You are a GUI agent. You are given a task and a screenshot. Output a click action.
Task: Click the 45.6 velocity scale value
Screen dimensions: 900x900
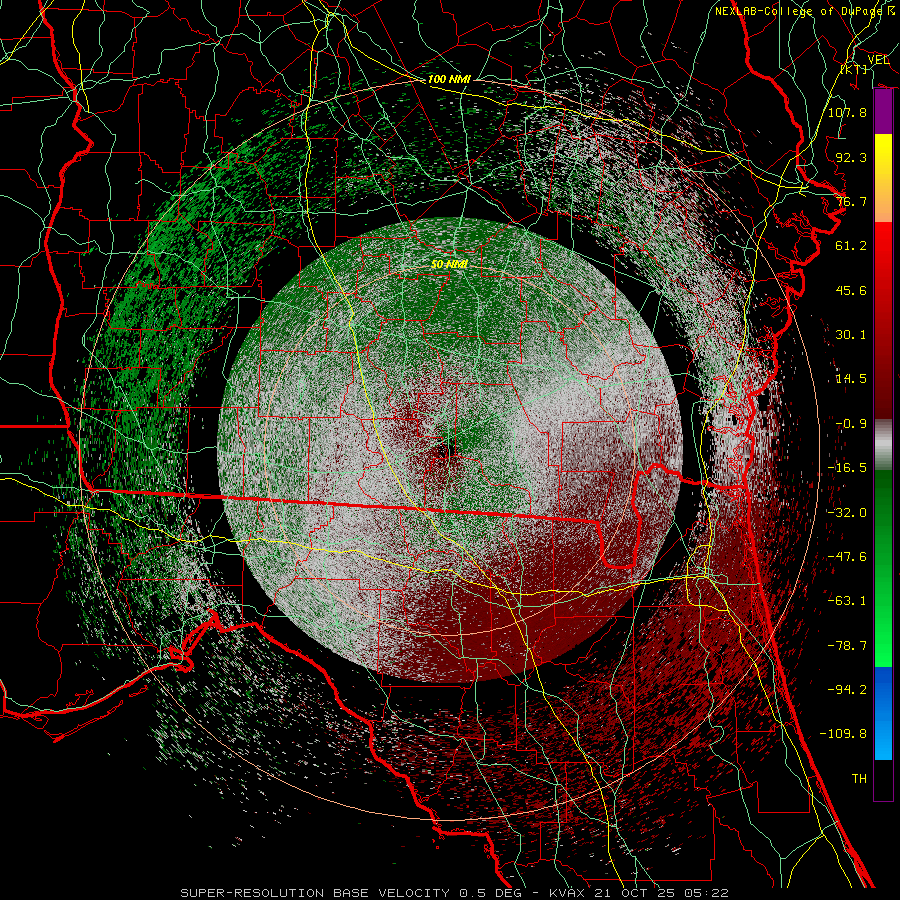click(x=851, y=290)
